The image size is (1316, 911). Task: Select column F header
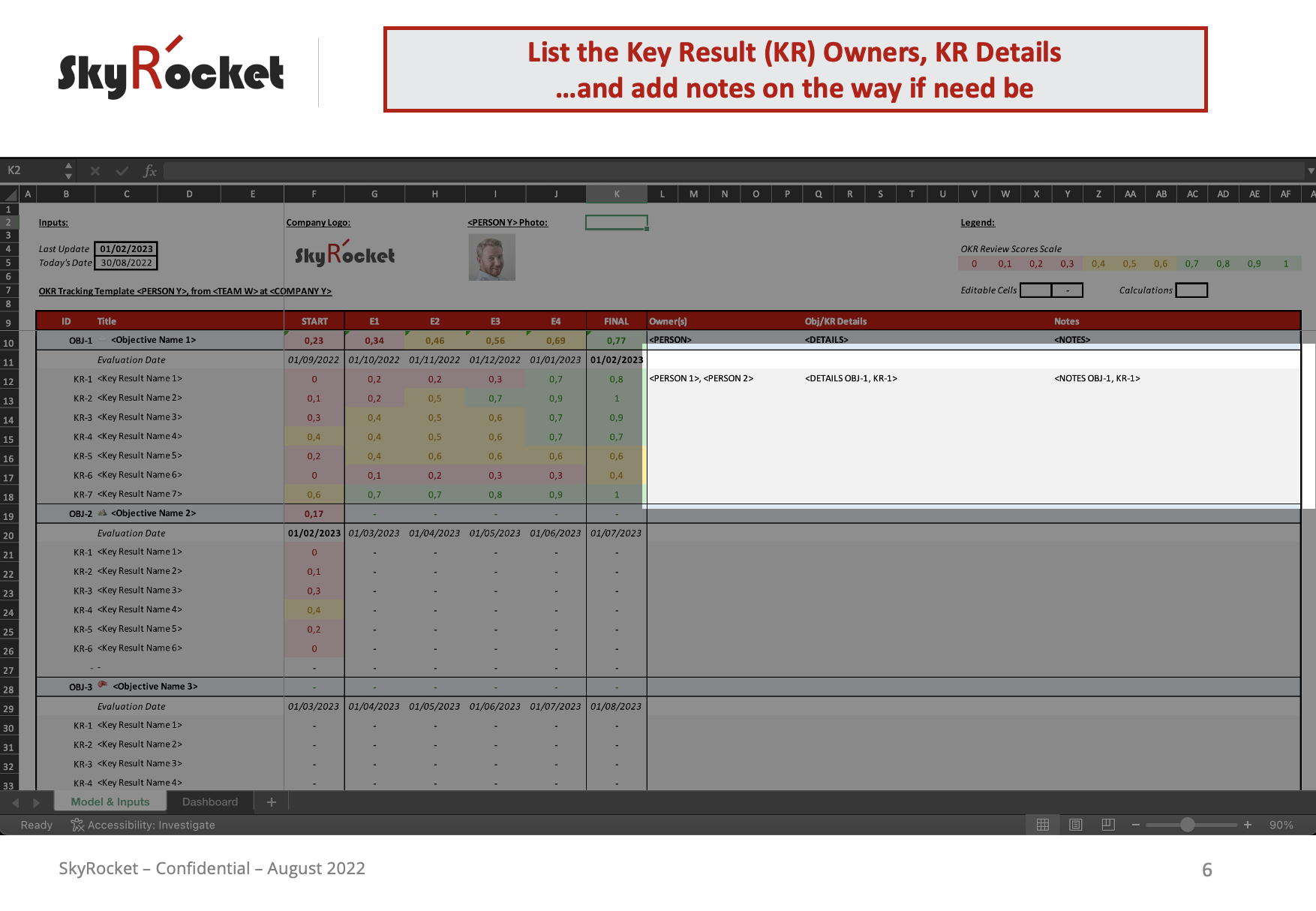click(314, 194)
